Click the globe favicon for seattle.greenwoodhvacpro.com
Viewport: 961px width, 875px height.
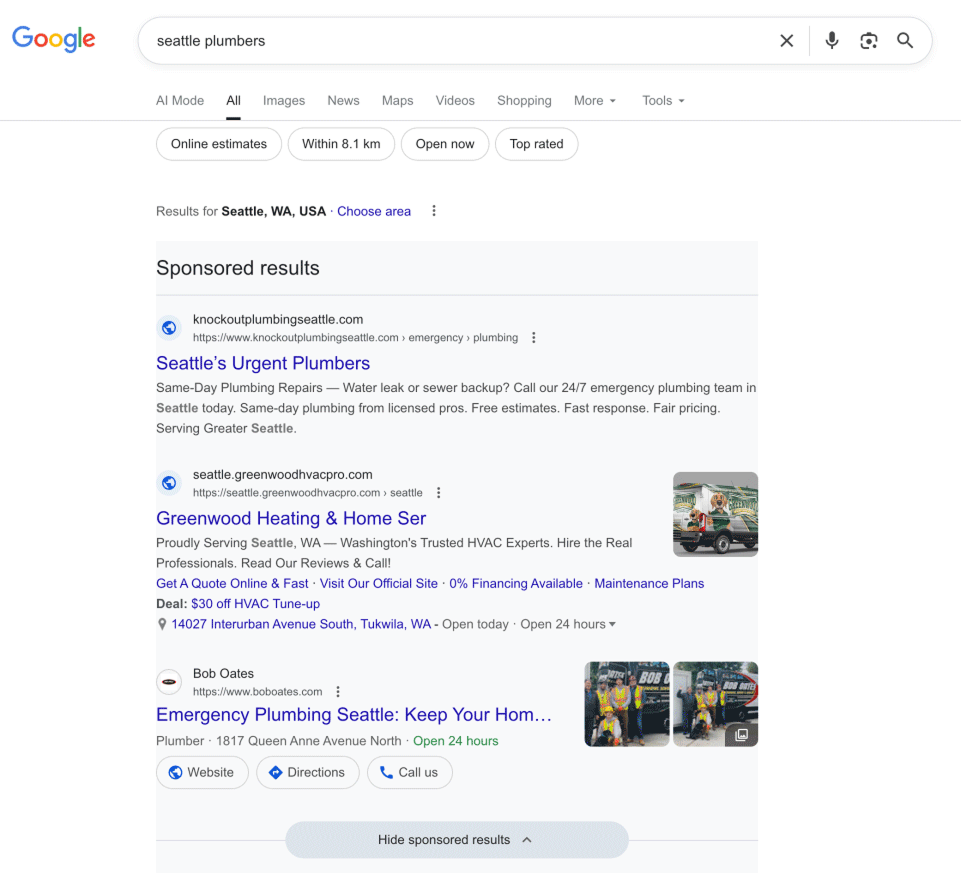click(x=169, y=483)
